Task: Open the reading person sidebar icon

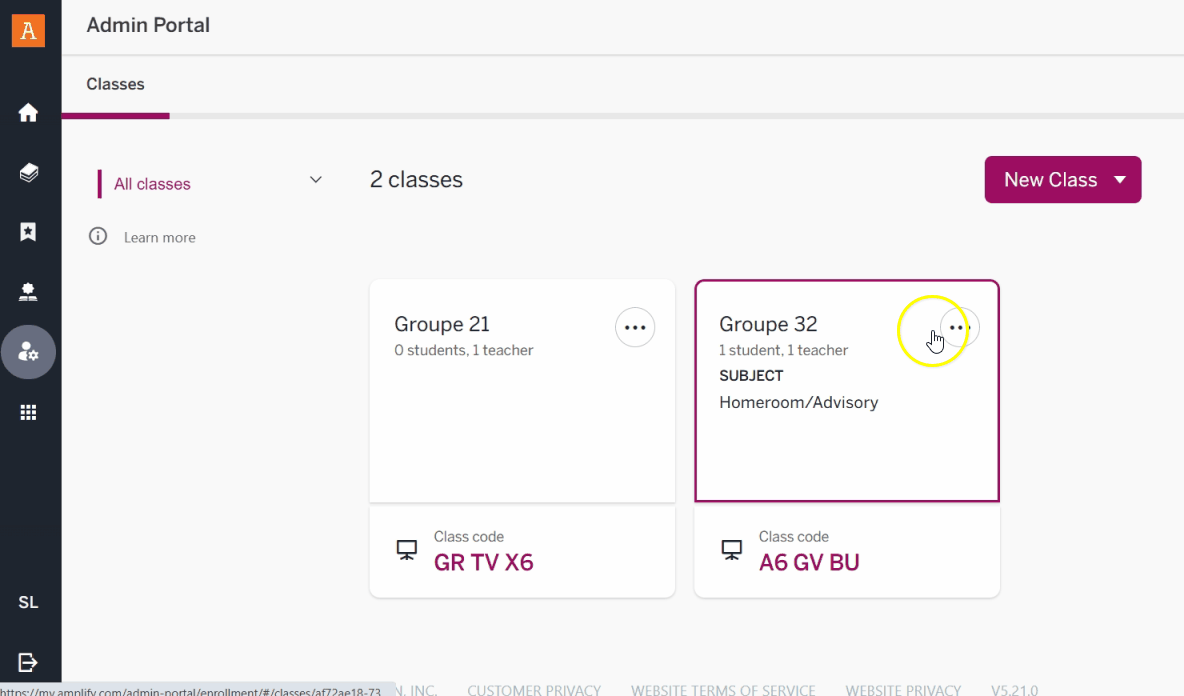Action: (x=28, y=292)
